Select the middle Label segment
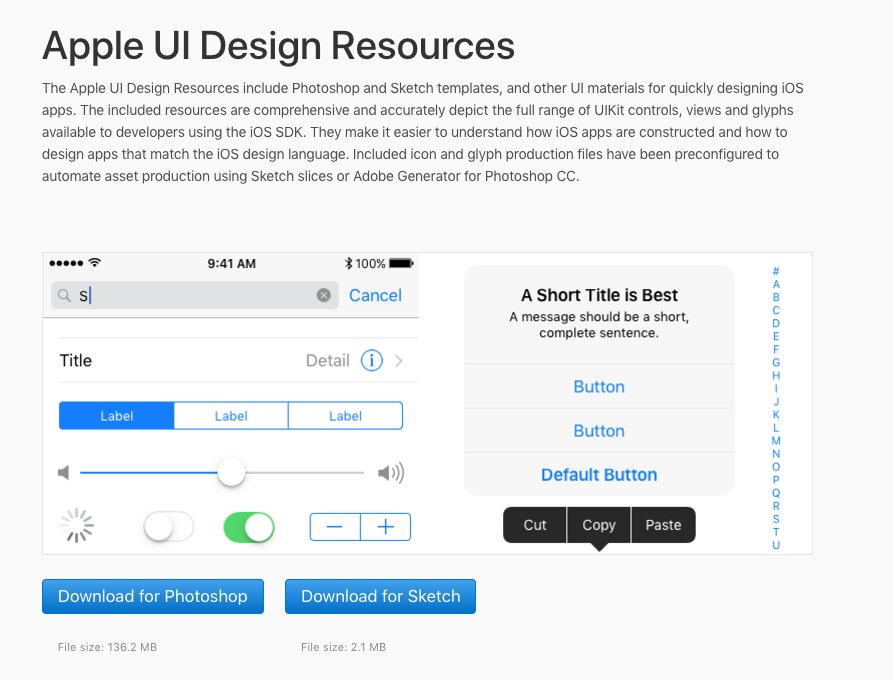 (231, 416)
